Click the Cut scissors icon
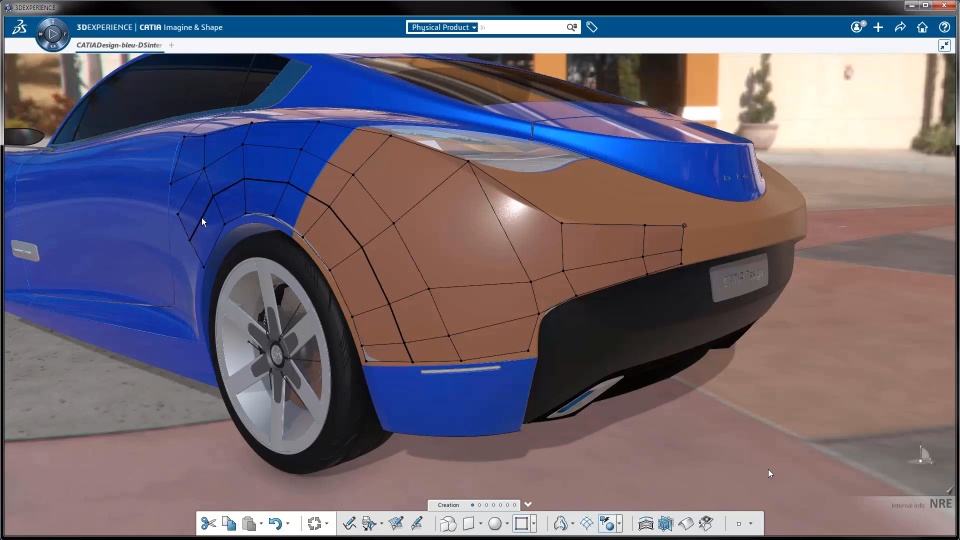 point(208,523)
